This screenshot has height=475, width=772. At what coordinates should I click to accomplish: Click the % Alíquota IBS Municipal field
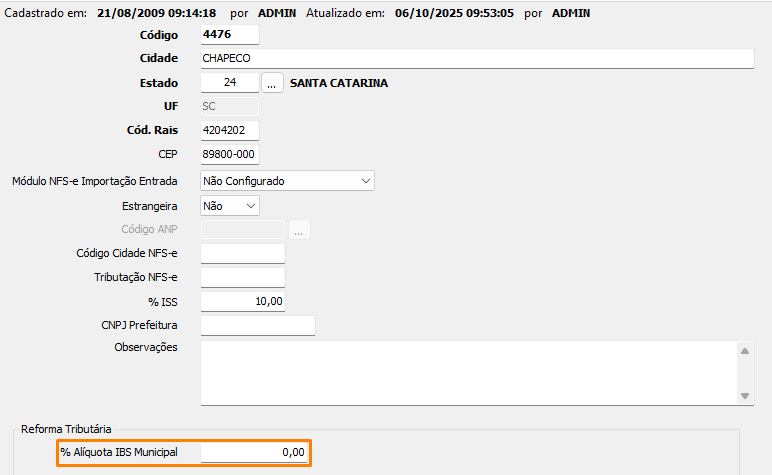254,453
